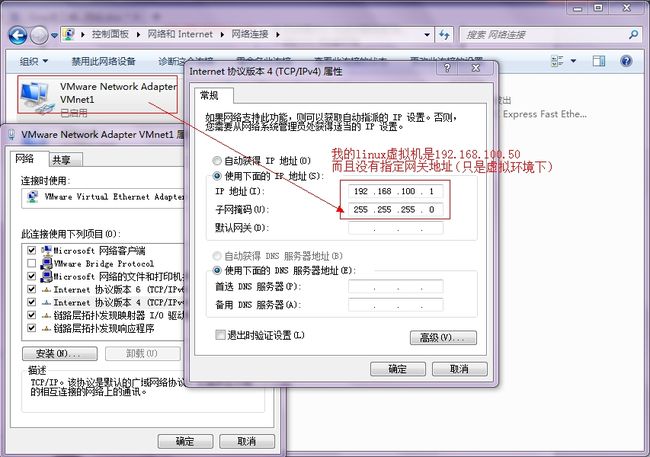The width and height of the screenshot is (650, 457).
Task: Refresh the network connections view
Action: (x=444, y=34)
